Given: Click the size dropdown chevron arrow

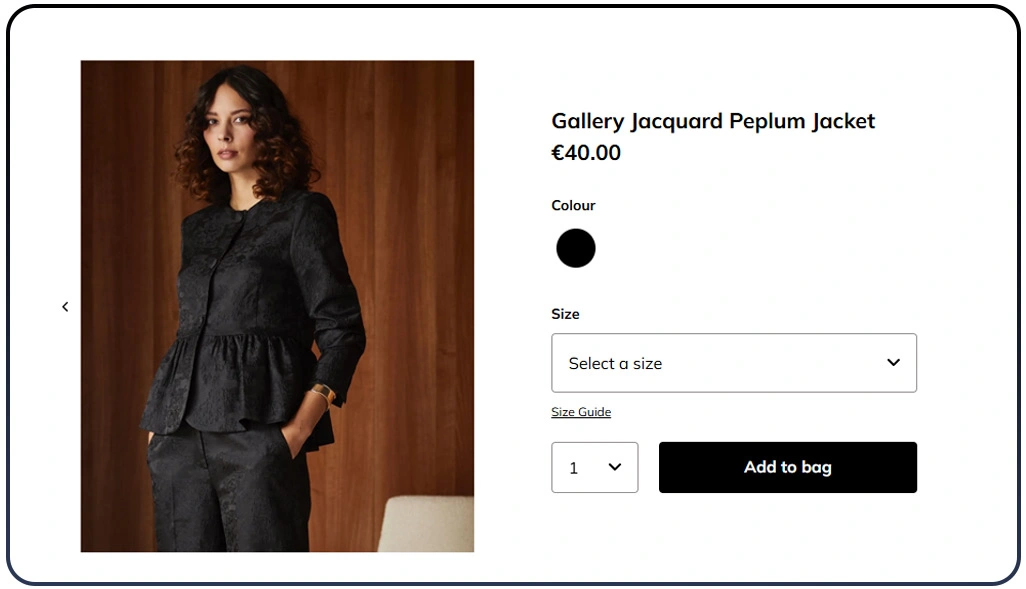Looking at the screenshot, I should [893, 362].
